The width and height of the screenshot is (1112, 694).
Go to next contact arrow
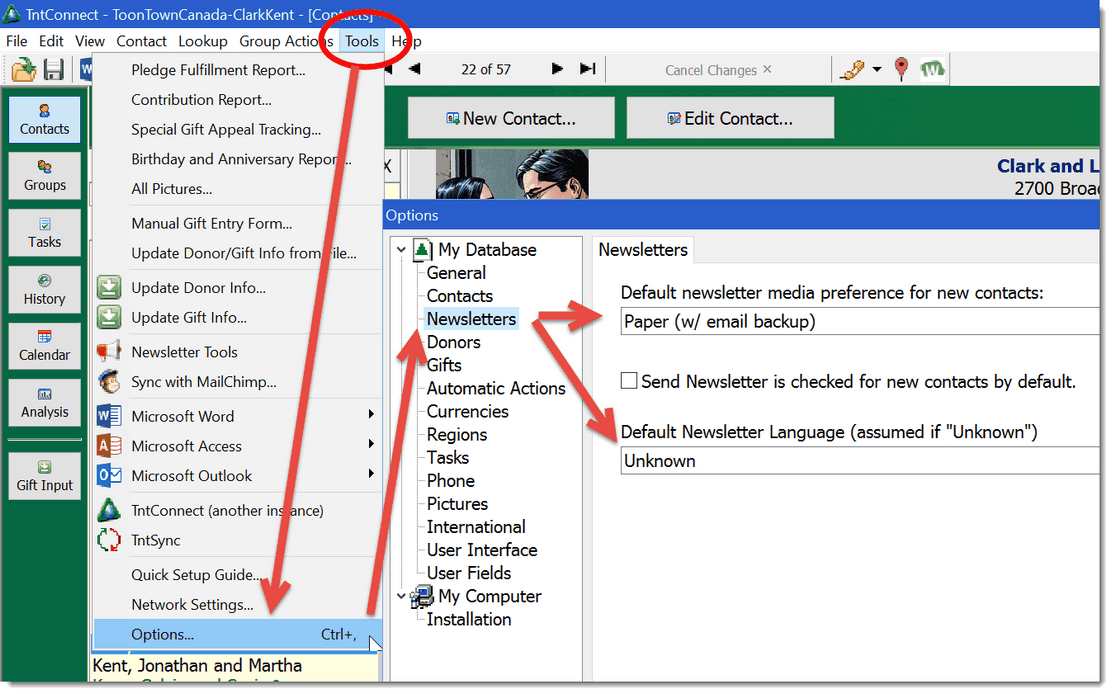pyautogui.click(x=557, y=69)
